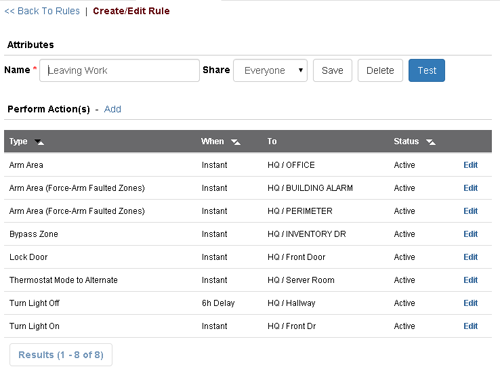Select 'Turn Light On' type cell

34,326
